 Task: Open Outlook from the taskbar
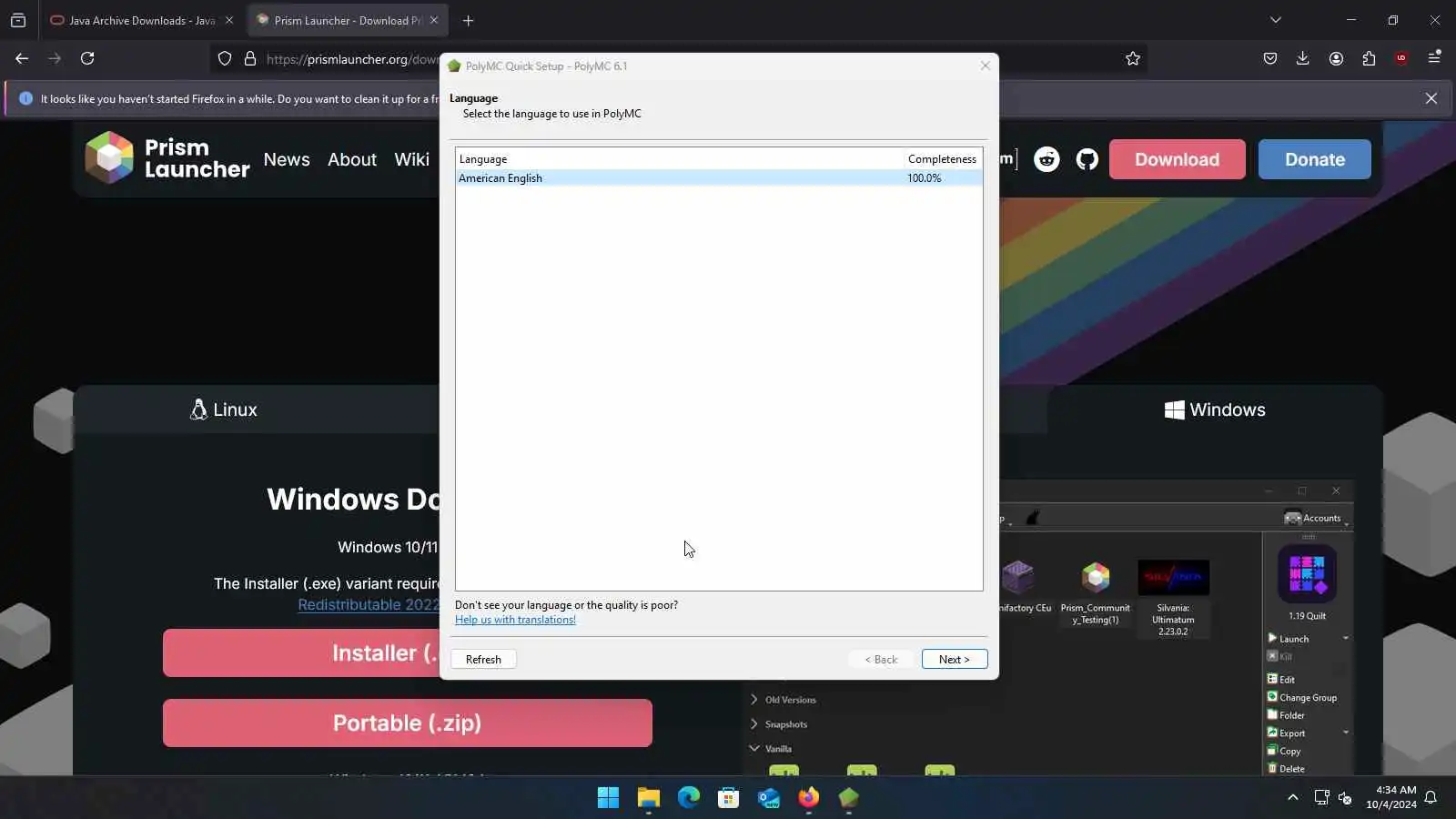768,798
